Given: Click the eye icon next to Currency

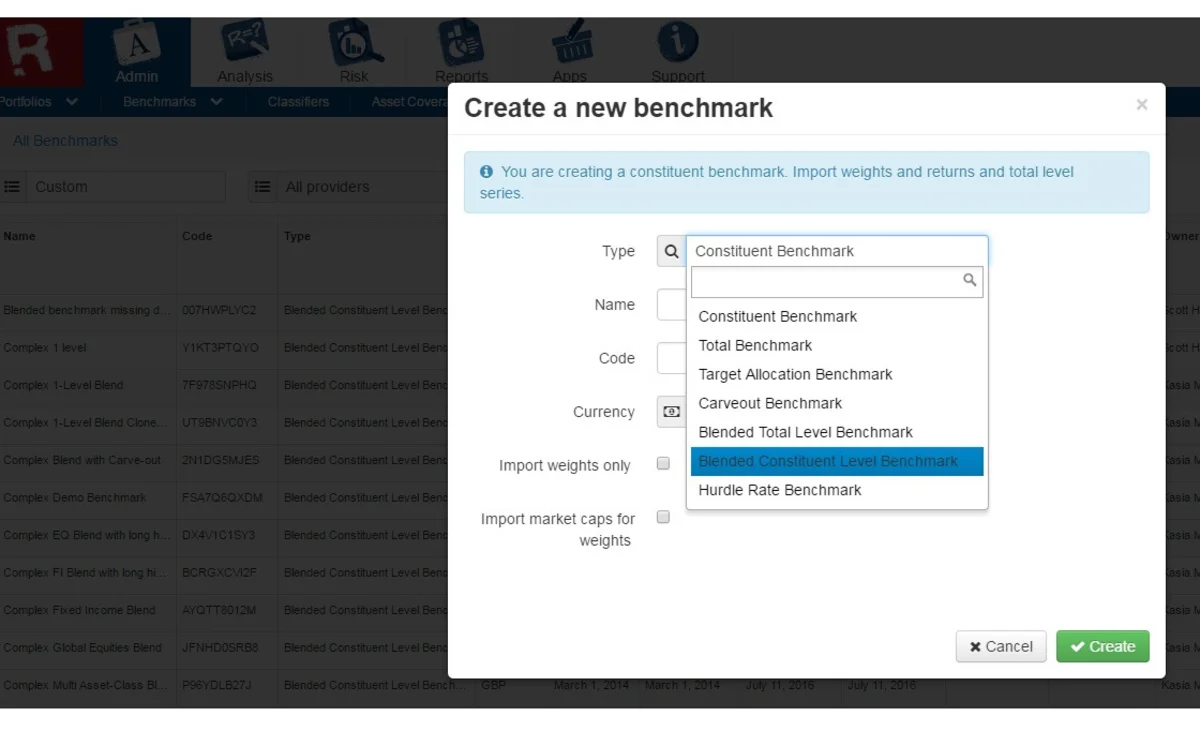Looking at the screenshot, I should 670,411.
